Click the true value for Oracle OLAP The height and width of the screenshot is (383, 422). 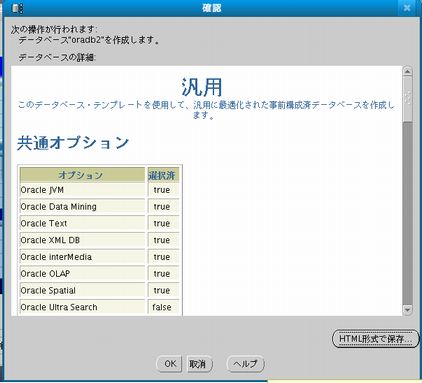coord(163,274)
